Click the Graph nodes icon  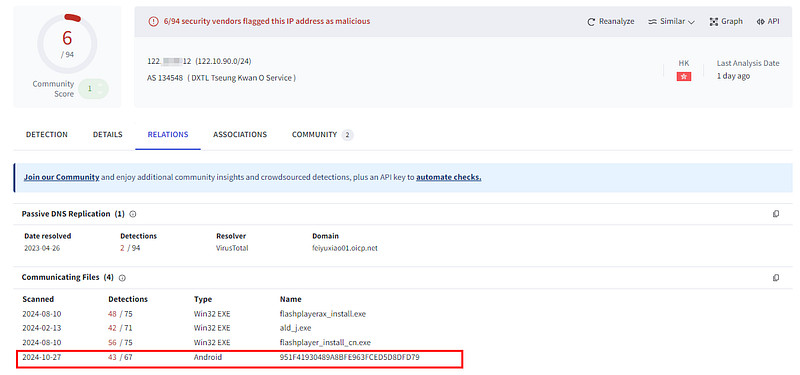click(x=714, y=22)
